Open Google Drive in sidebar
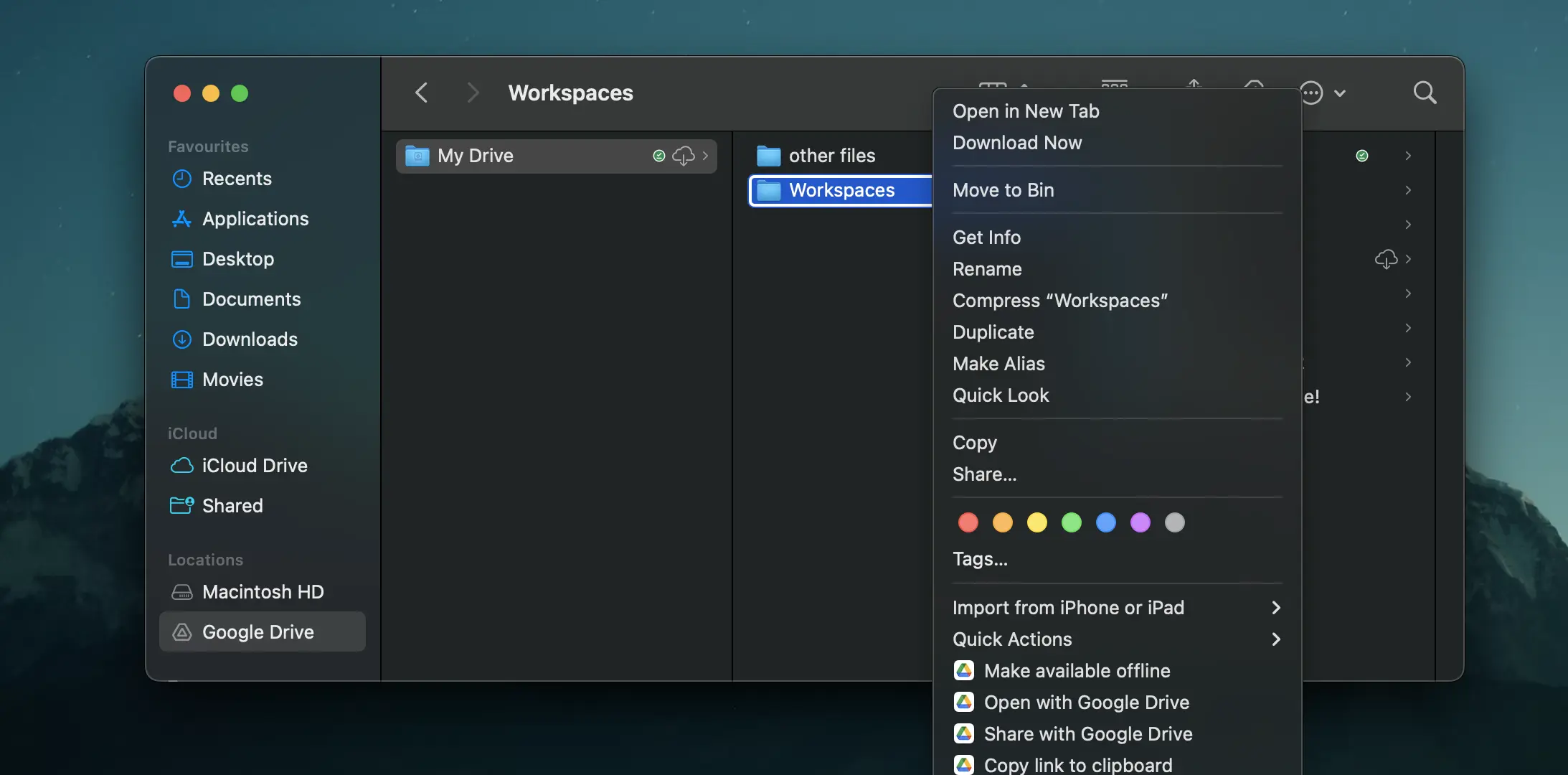1568x775 pixels. tap(258, 631)
